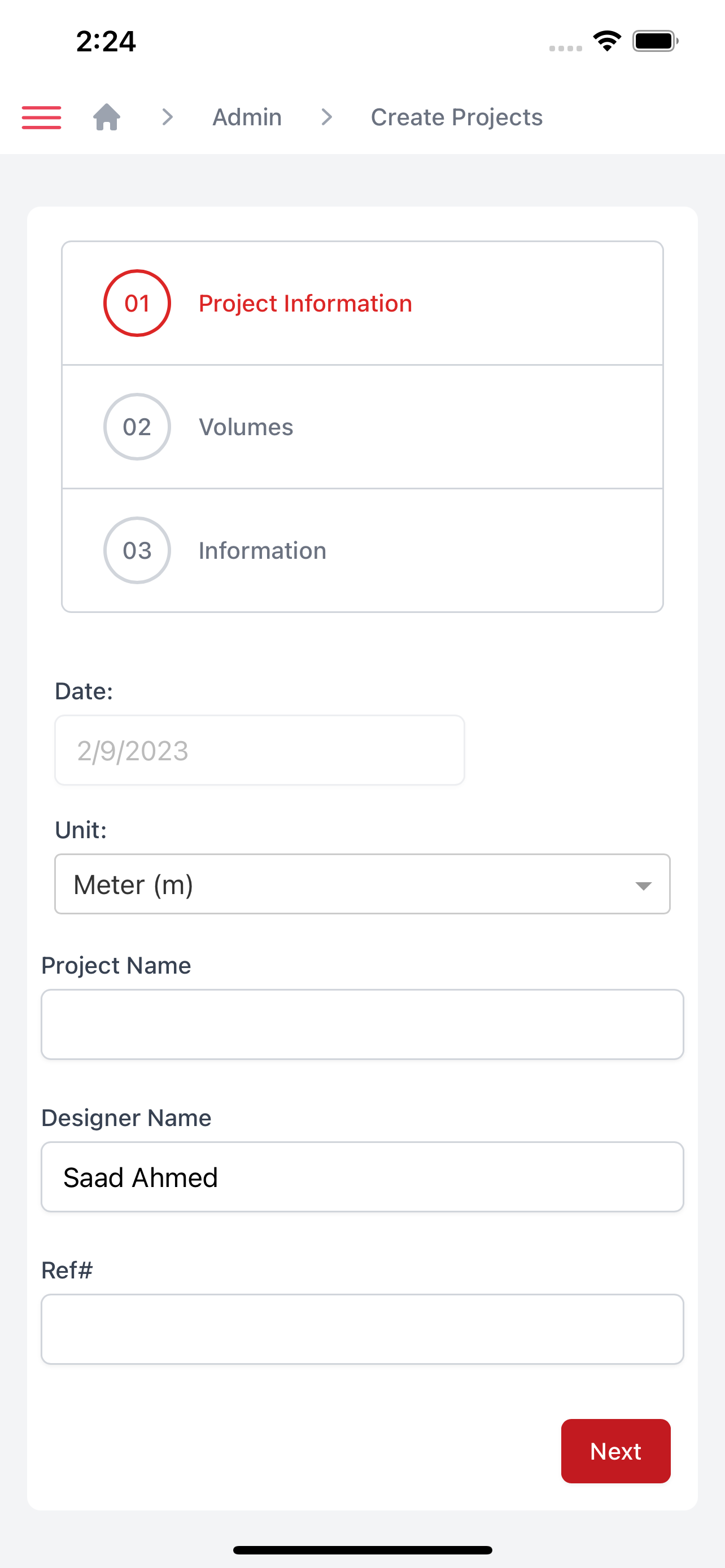Image resolution: width=725 pixels, height=1568 pixels.
Task: Click chevron before Create Projects
Action: (x=327, y=117)
